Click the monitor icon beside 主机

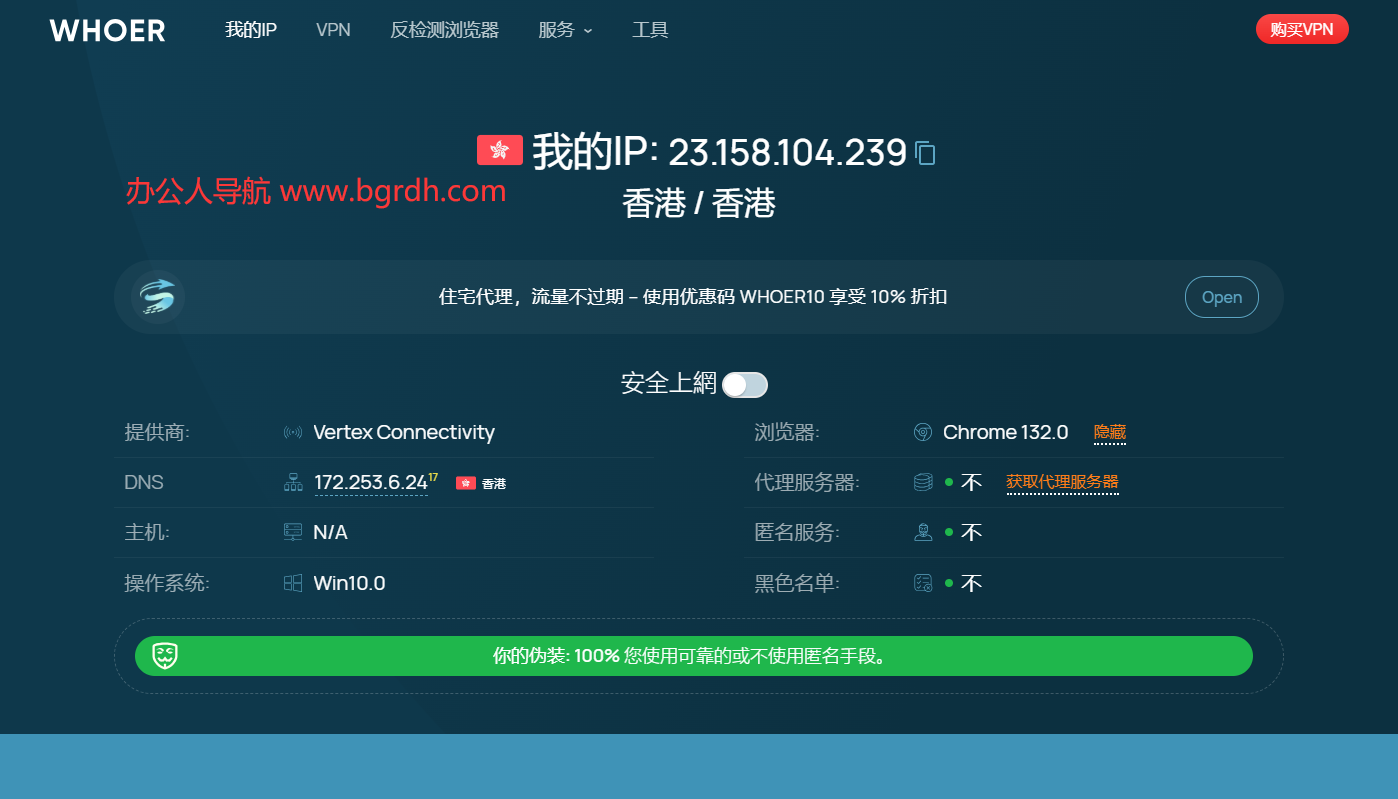coord(292,532)
